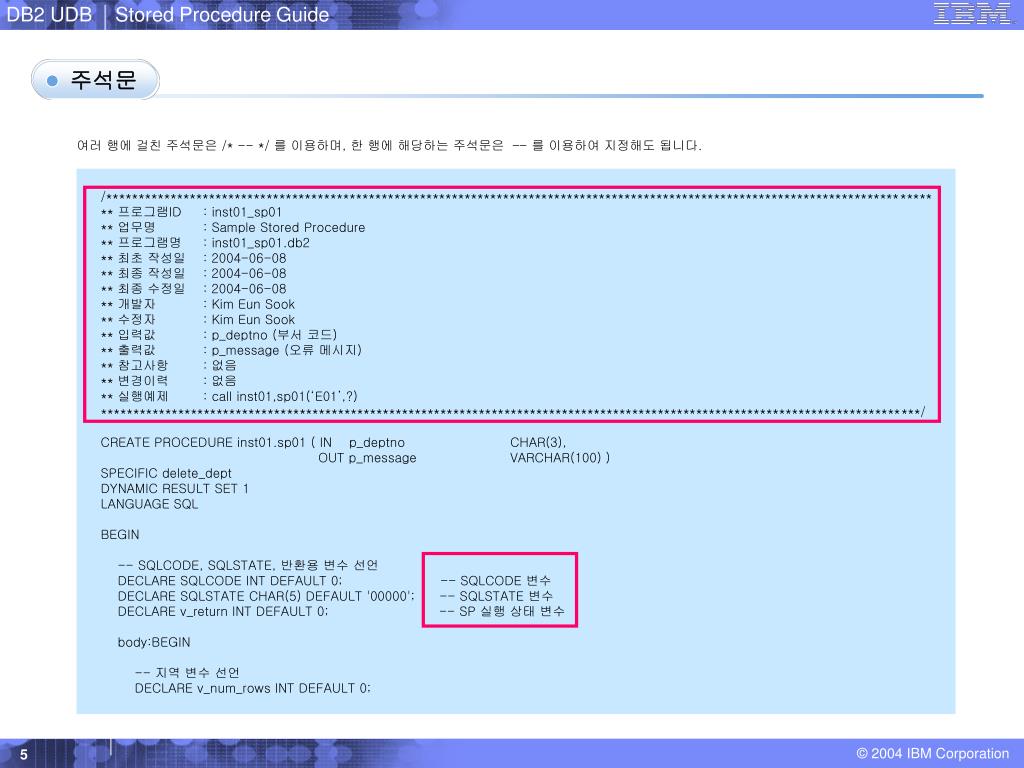The image size is (1024, 768).
Task: Click the blue bullet beside 주석문 title
Action: pyautogui.click(x=53, y=80)
